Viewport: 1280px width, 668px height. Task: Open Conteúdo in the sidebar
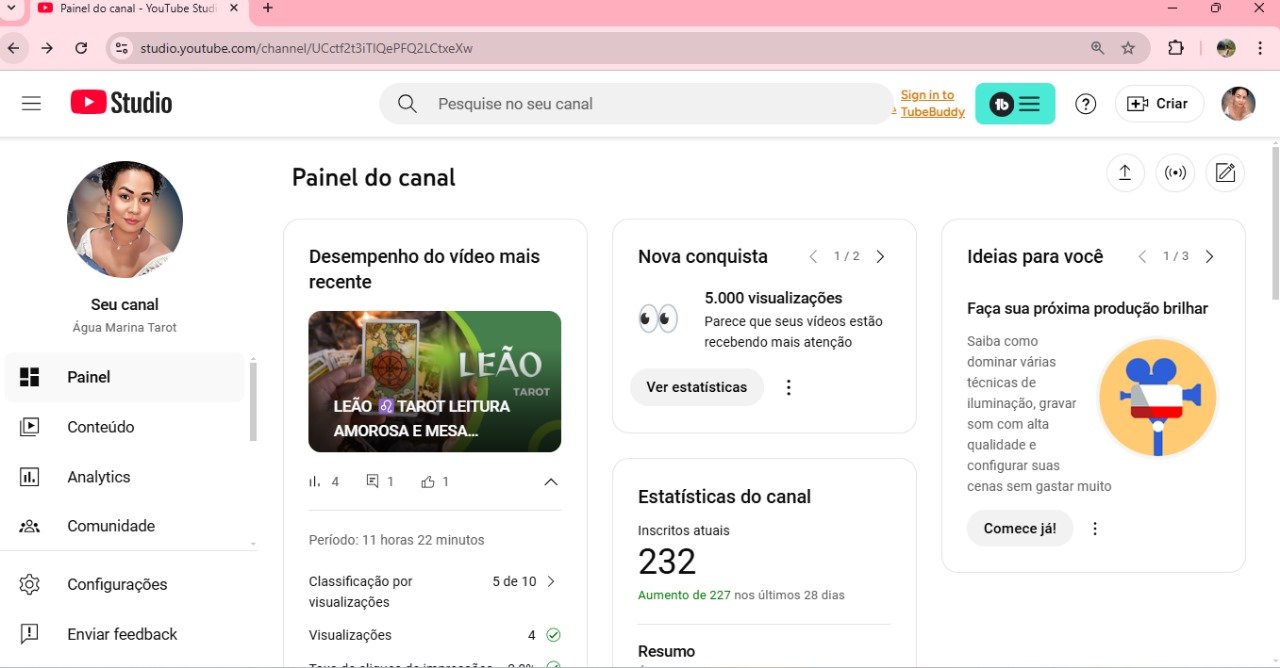[x=124, y=427]
